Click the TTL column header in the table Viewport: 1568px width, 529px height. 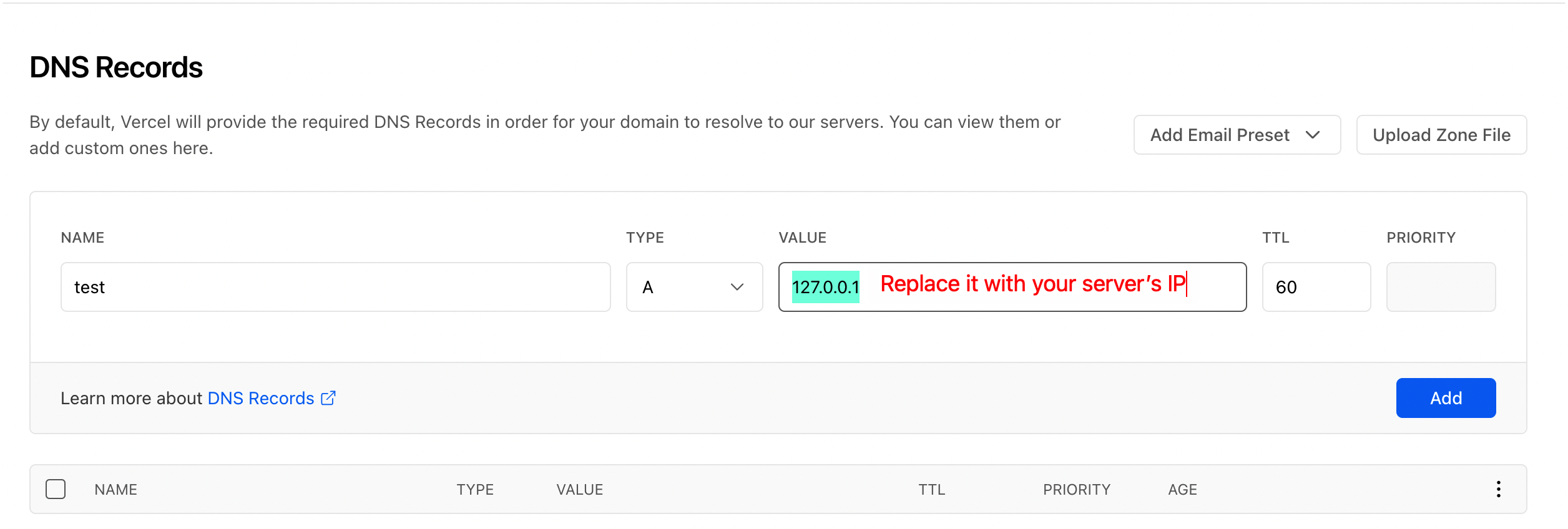coord(931,490)
